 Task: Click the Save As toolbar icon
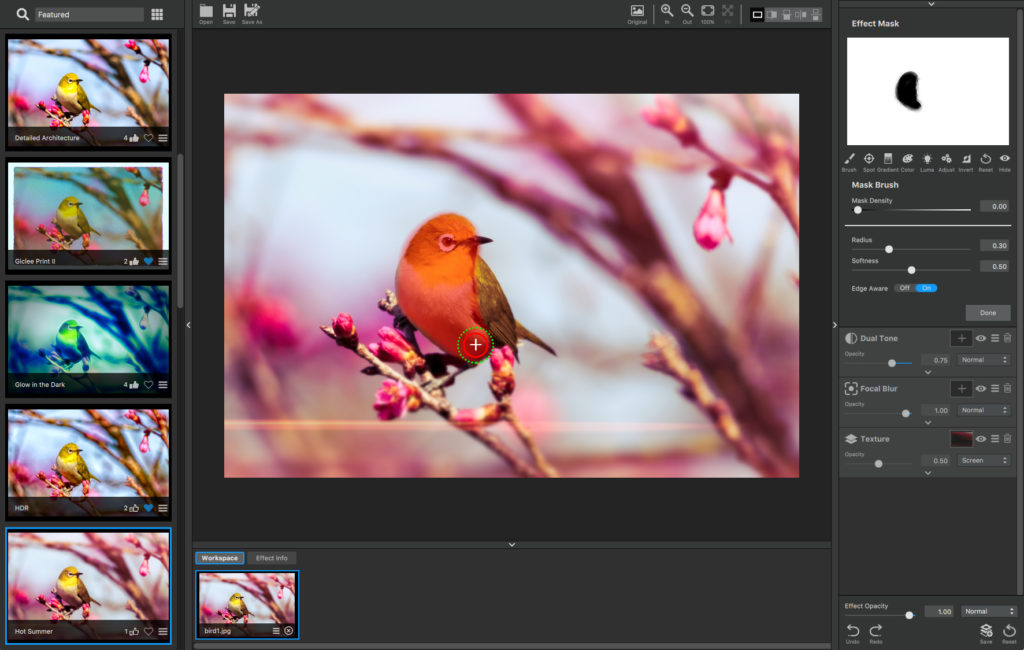pyautogui.click(x=252, y=14)
